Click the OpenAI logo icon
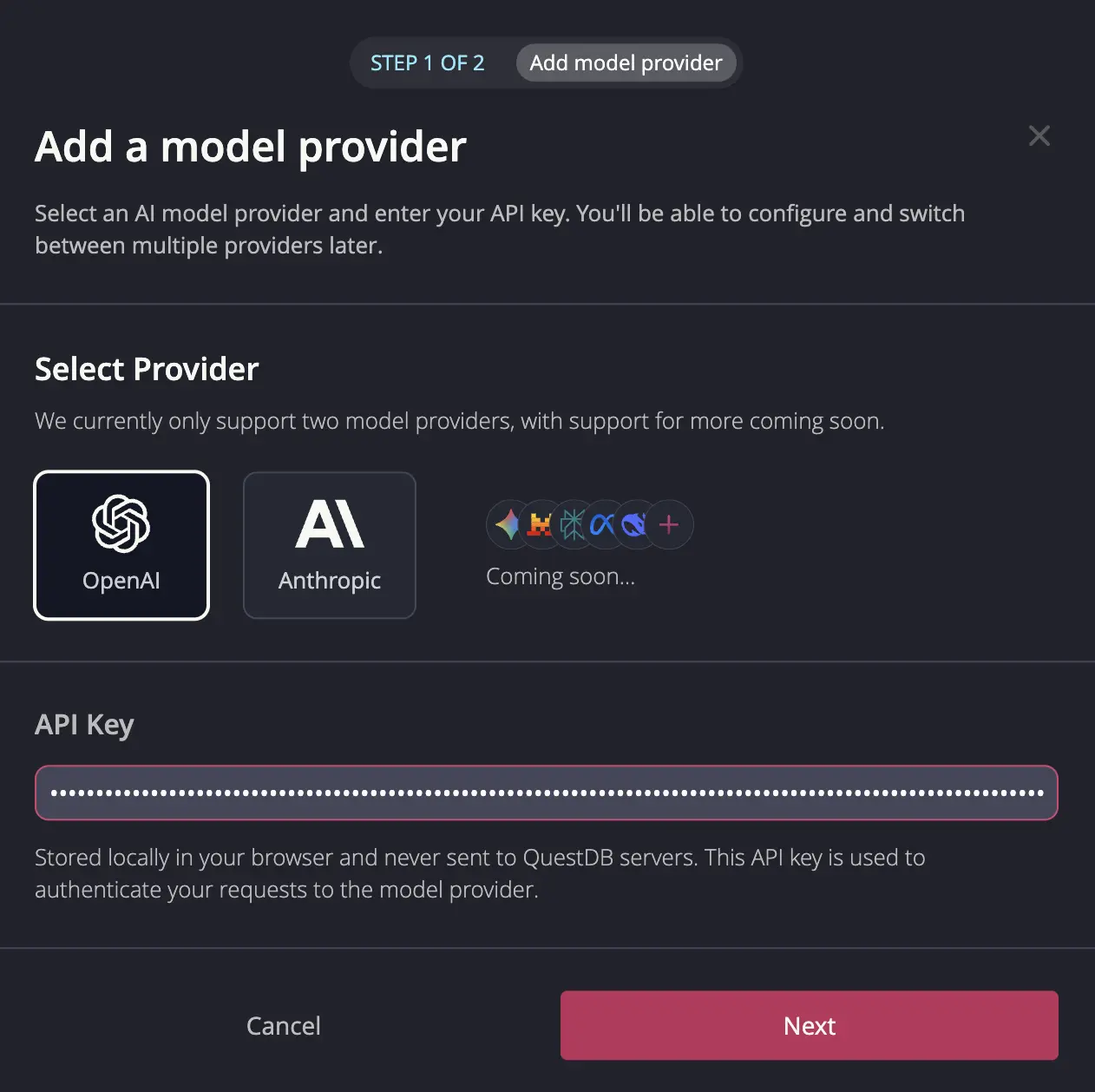Image resolution: width=1095 pixels, height=1092 pixels. click(121, 524)
